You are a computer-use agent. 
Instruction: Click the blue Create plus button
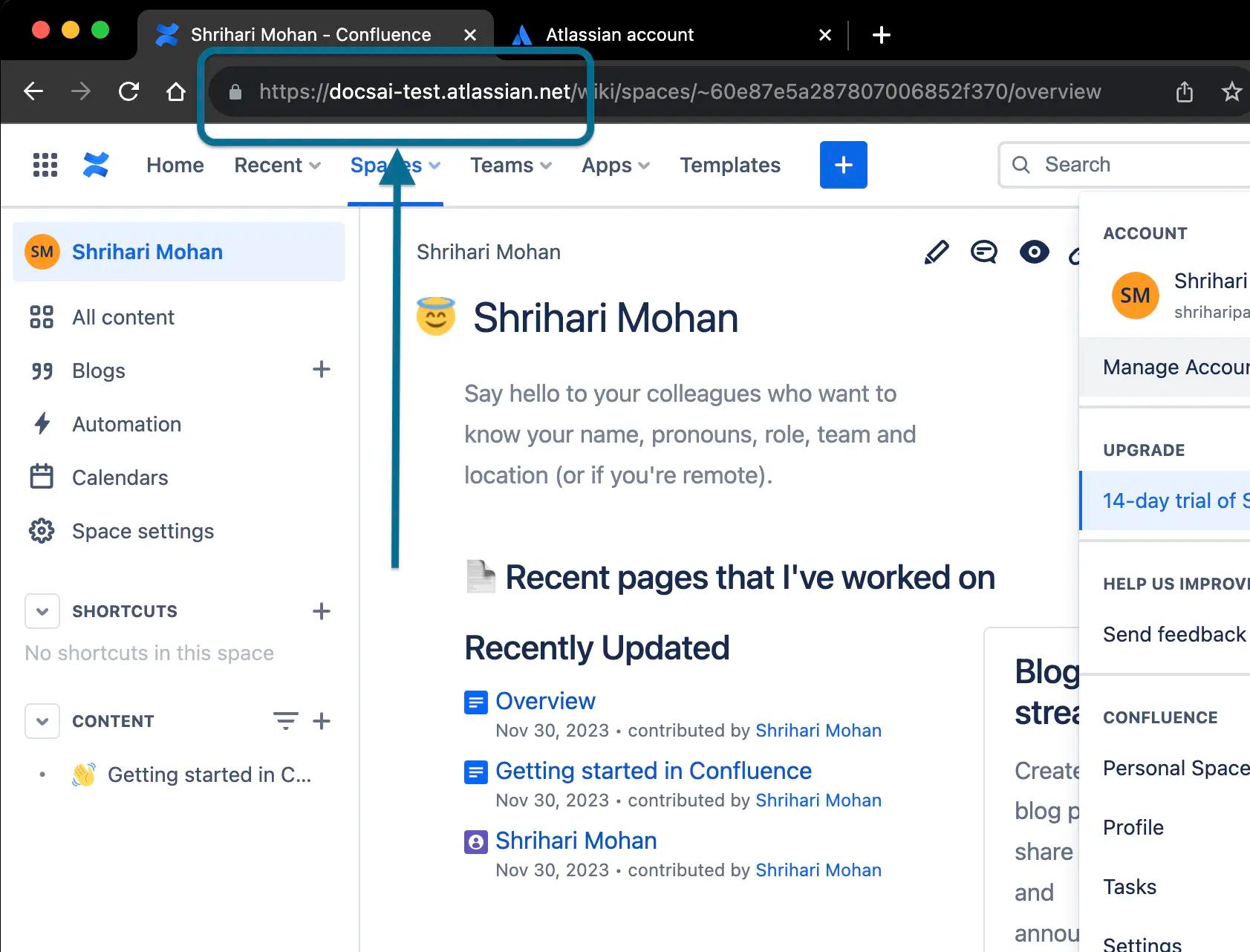[x=843, y=165]
